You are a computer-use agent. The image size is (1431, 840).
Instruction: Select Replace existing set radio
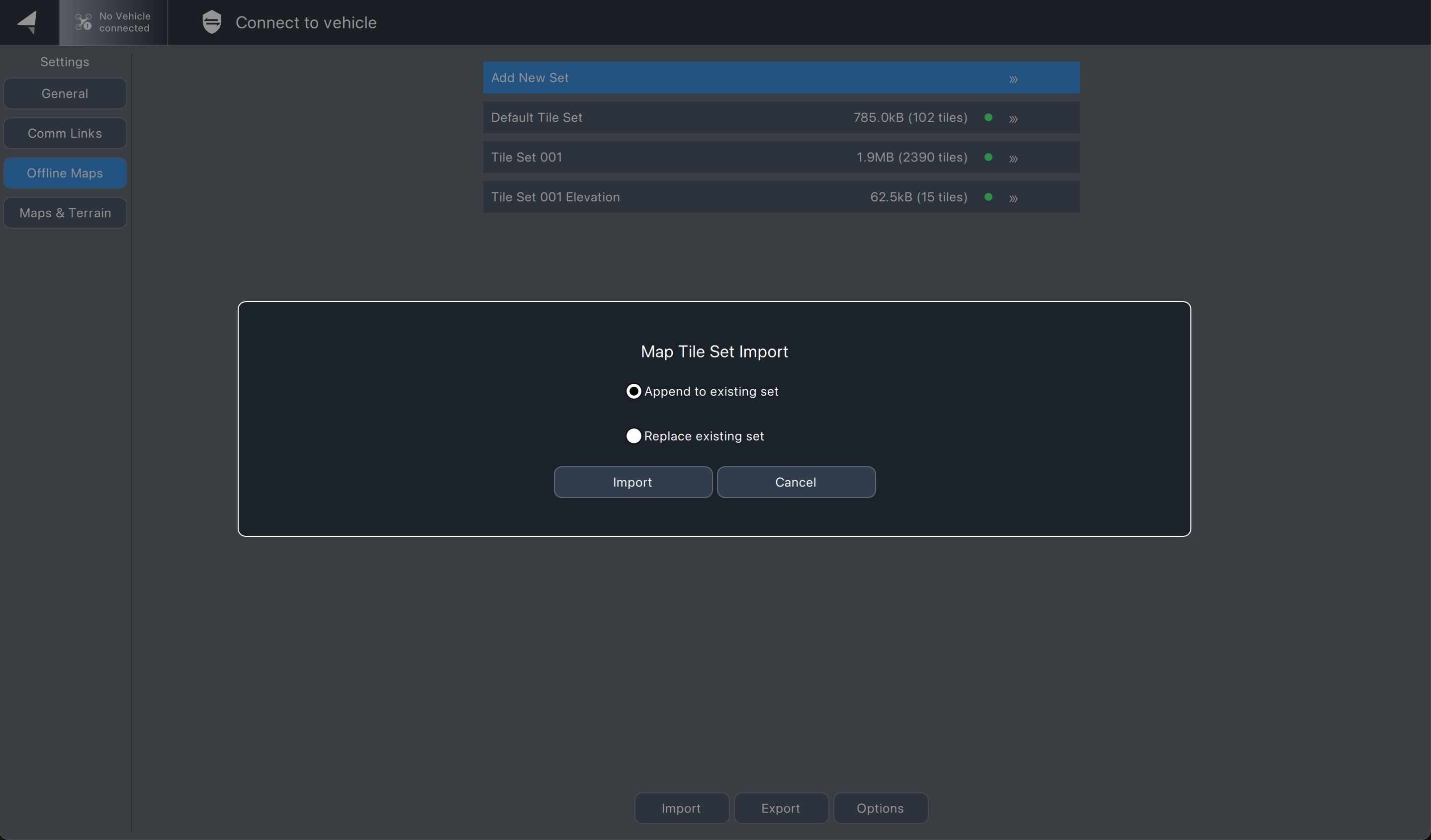point(634,436)
